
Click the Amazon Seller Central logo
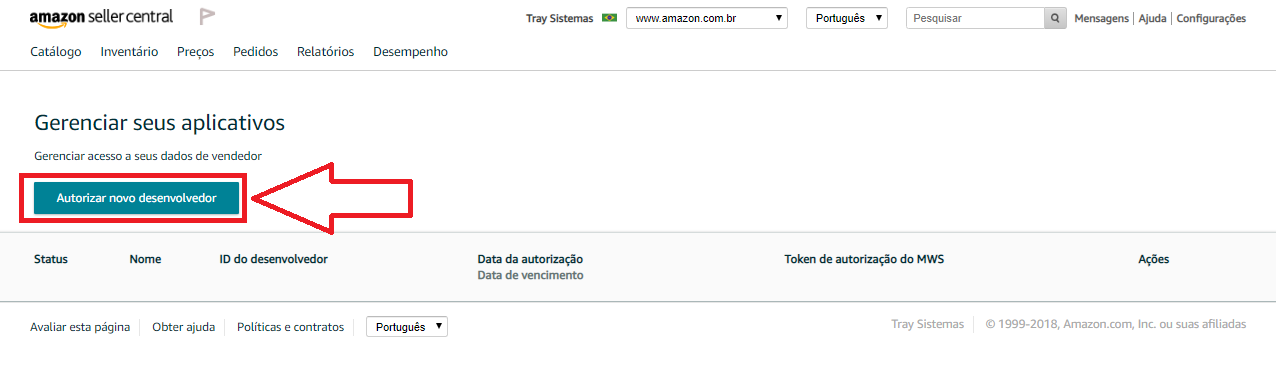[x=101, y=17]
